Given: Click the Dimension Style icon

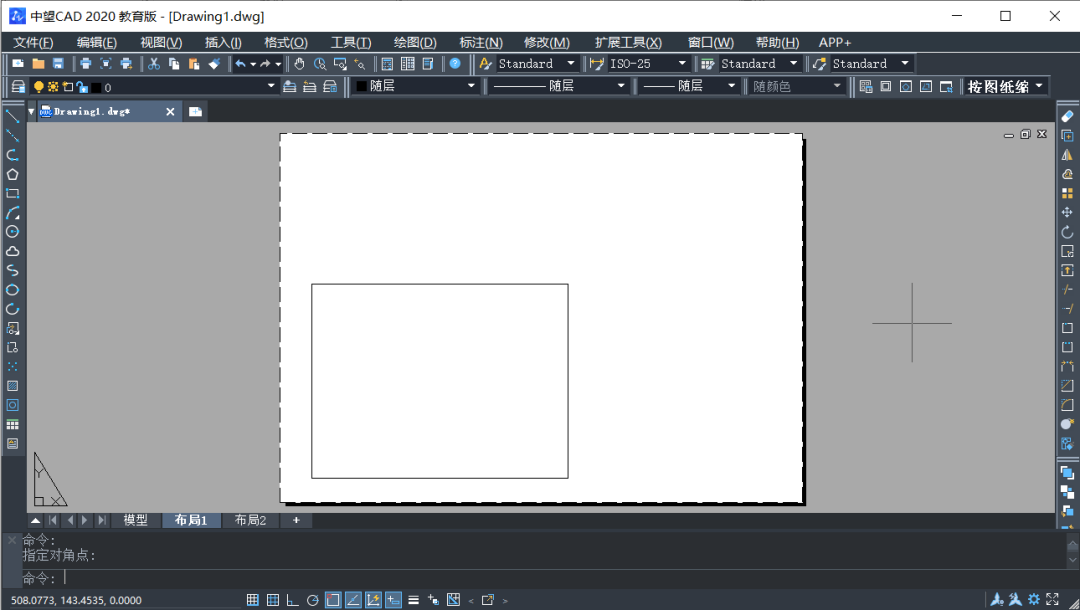Looking at the screenshot, I should click(x=596, y=63).
